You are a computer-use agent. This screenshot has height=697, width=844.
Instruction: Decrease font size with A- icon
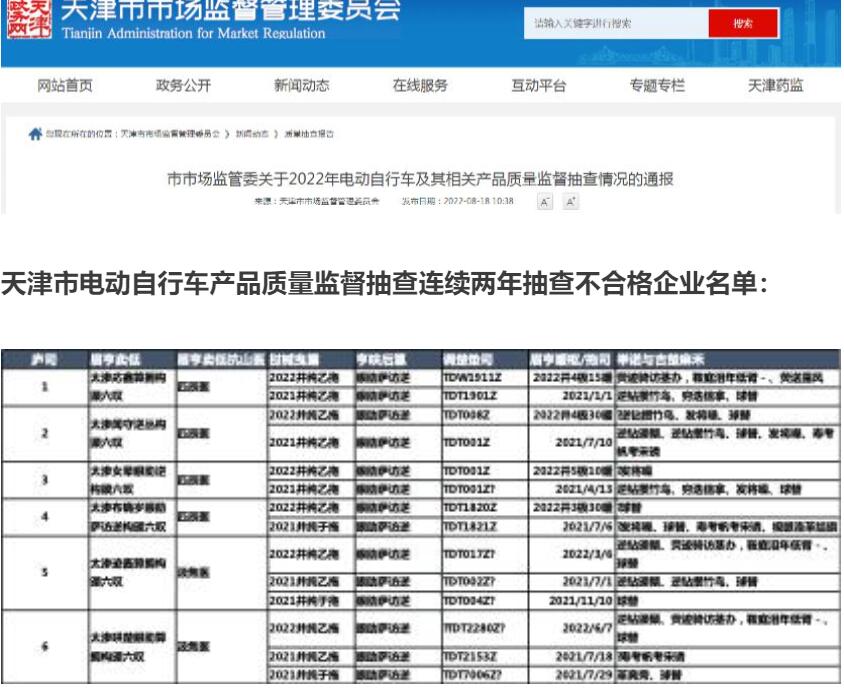click(x=545, y=202)
